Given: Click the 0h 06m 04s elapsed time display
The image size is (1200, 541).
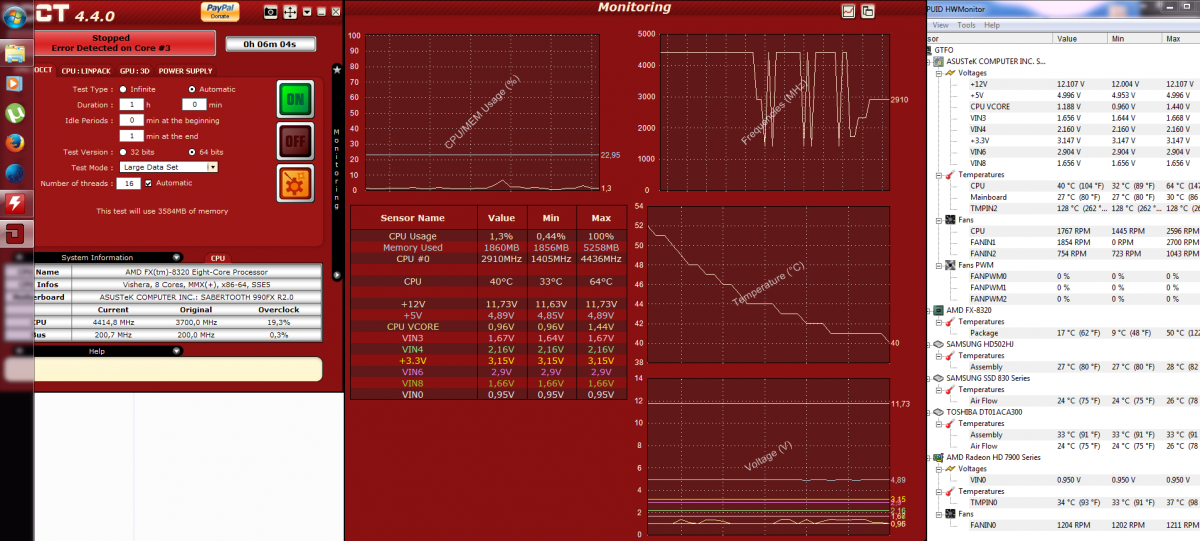Looking at the screenshot, I should 269,44.
